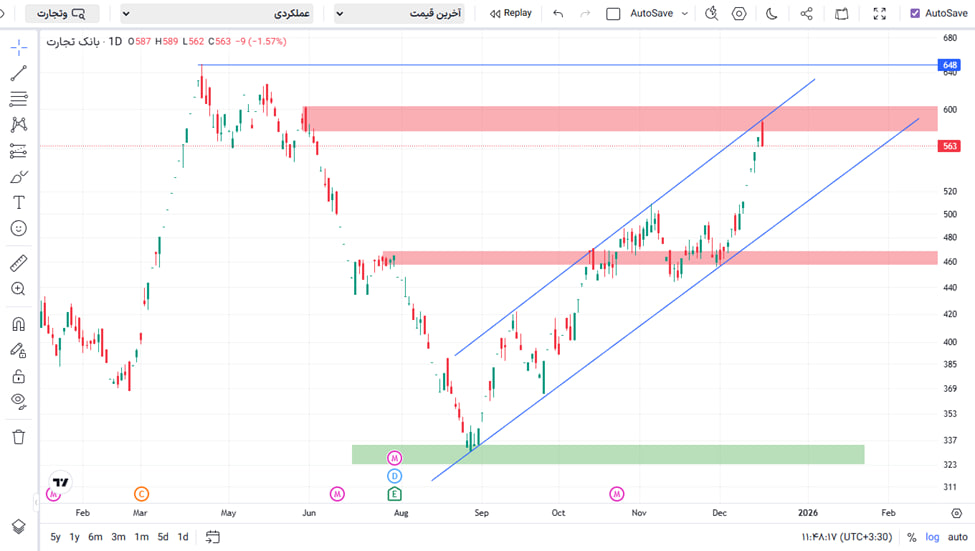This screenshot has height=551, width=975.
Task: Open chart settings hexagon icon
Action: [x=739, y=13]
